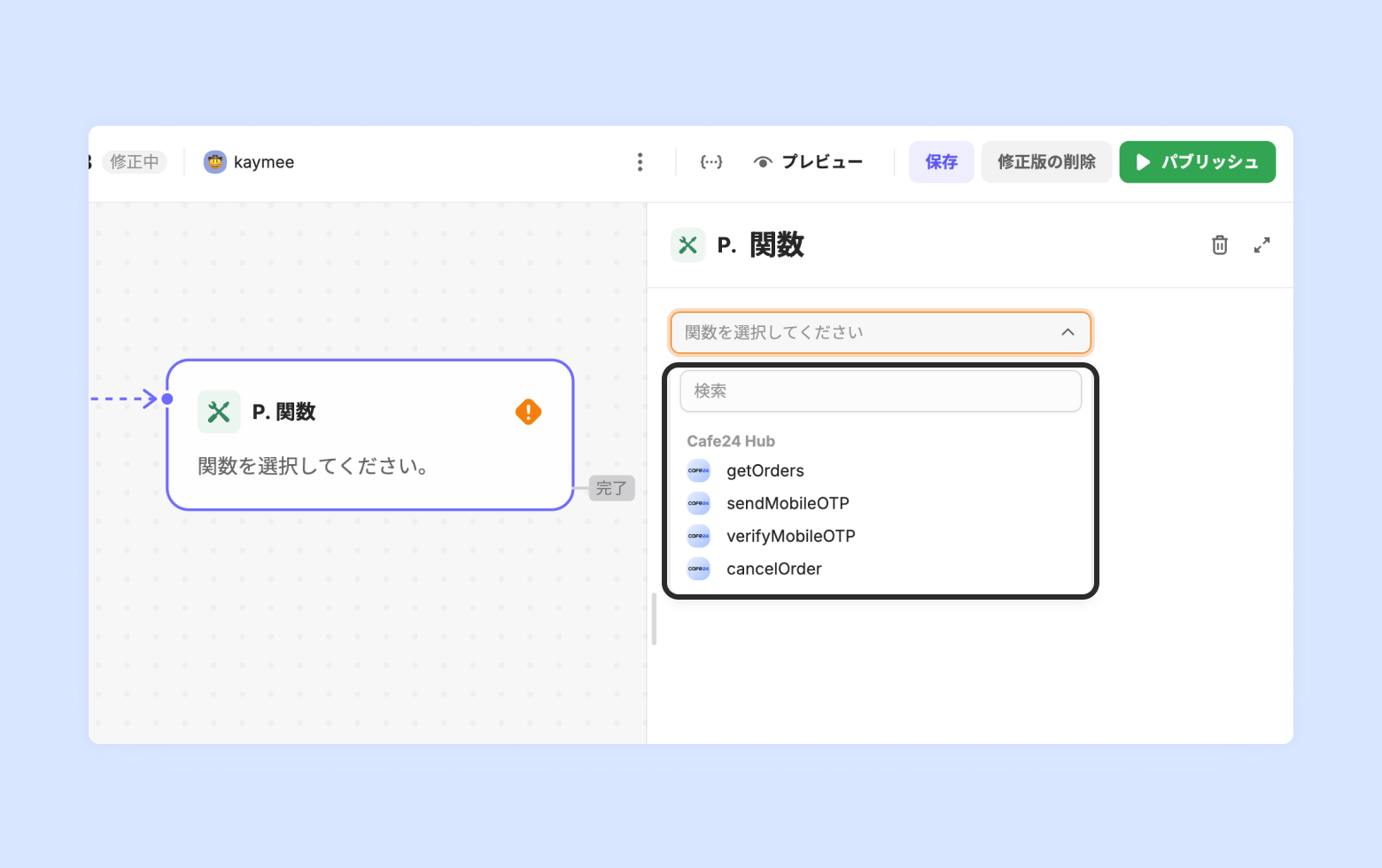This screenshot has width=1382, height=868.
Task: Click the 検索 search input field
Action: pos(881,391)
